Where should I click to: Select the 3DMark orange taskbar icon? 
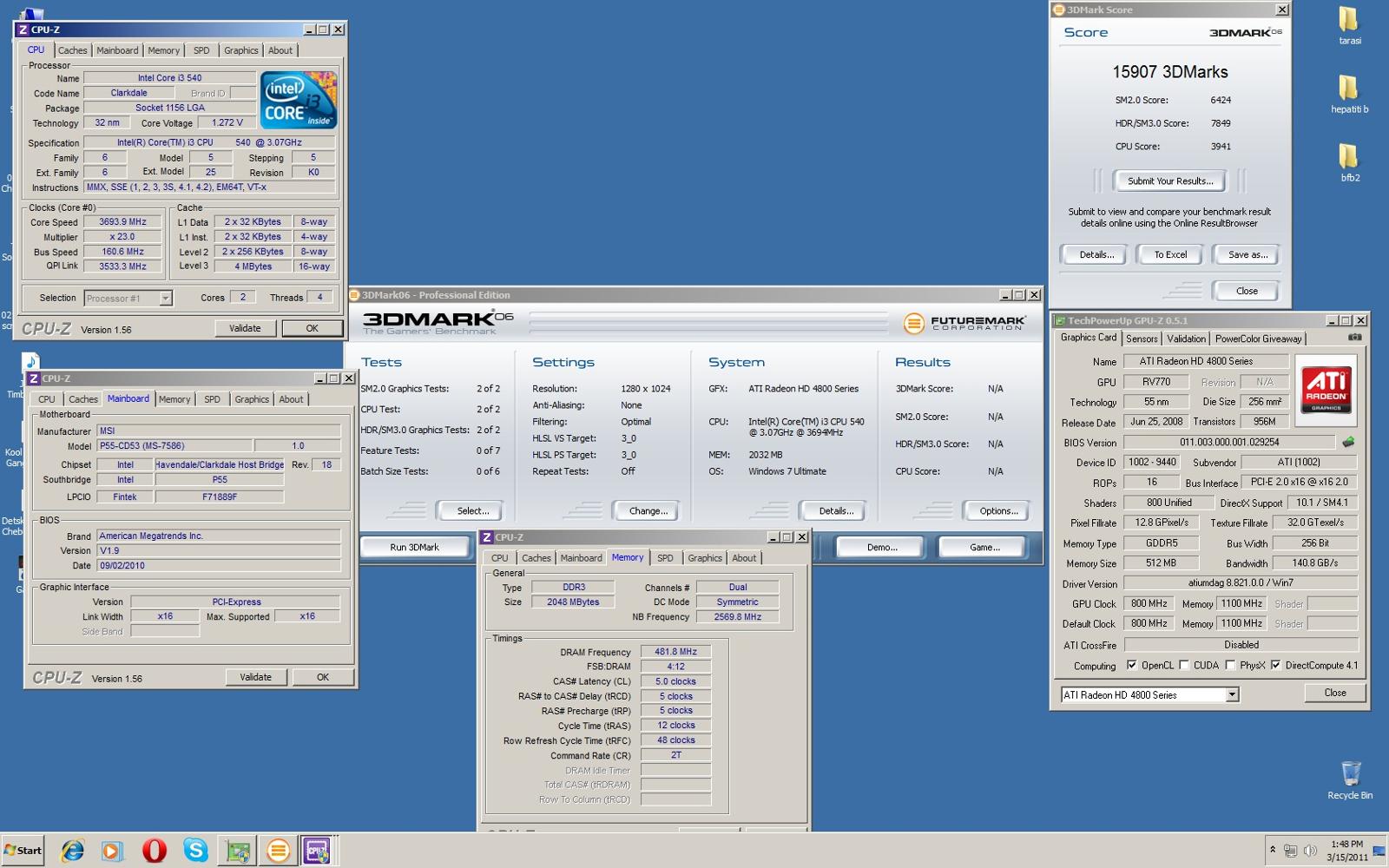(x=278, y=851)
